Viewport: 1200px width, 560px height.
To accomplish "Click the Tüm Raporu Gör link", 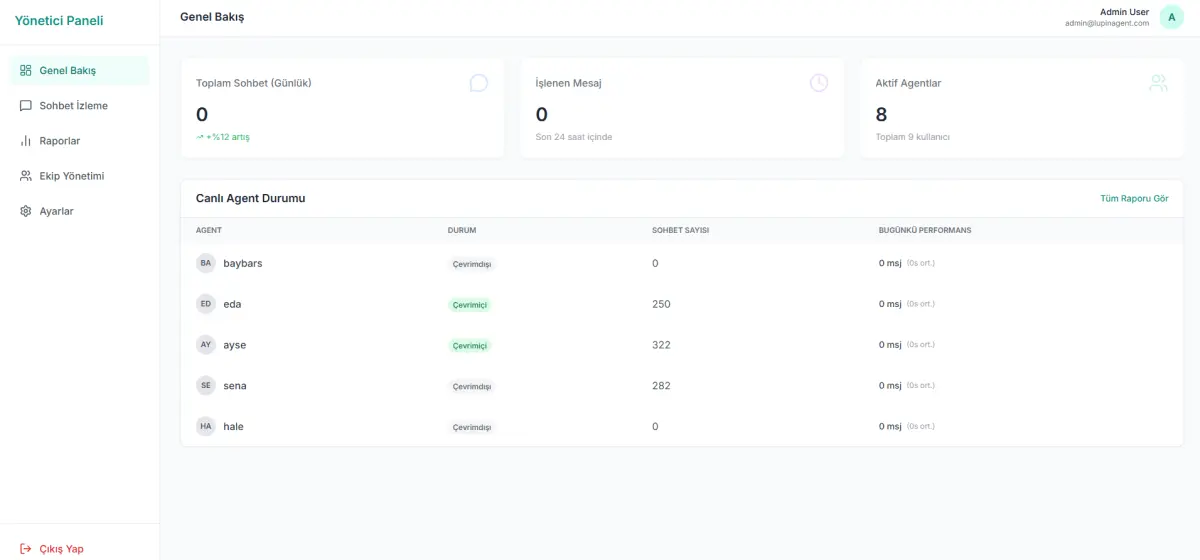I will (x=1134, y=198).
